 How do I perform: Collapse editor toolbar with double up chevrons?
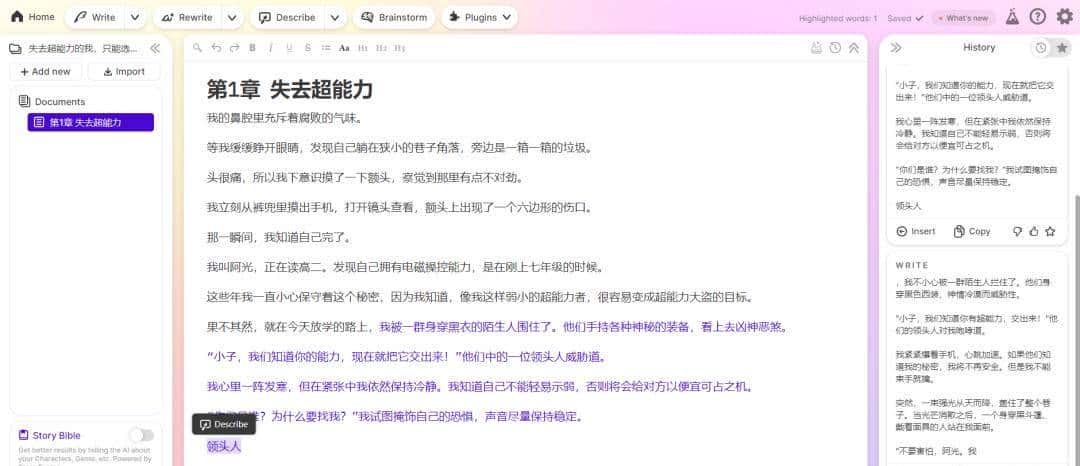(853, 47)
